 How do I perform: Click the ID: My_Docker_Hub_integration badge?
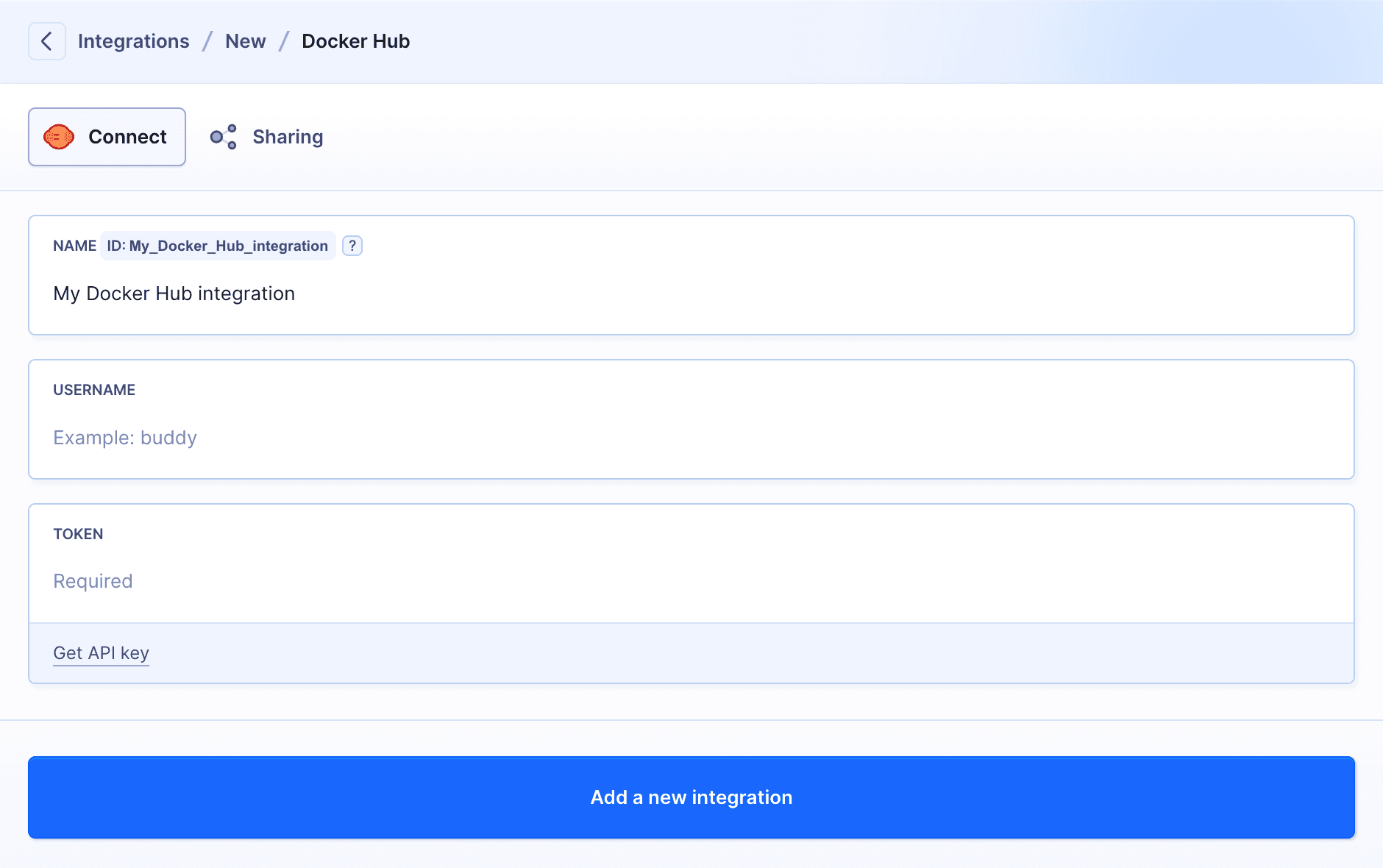point(218,246)
